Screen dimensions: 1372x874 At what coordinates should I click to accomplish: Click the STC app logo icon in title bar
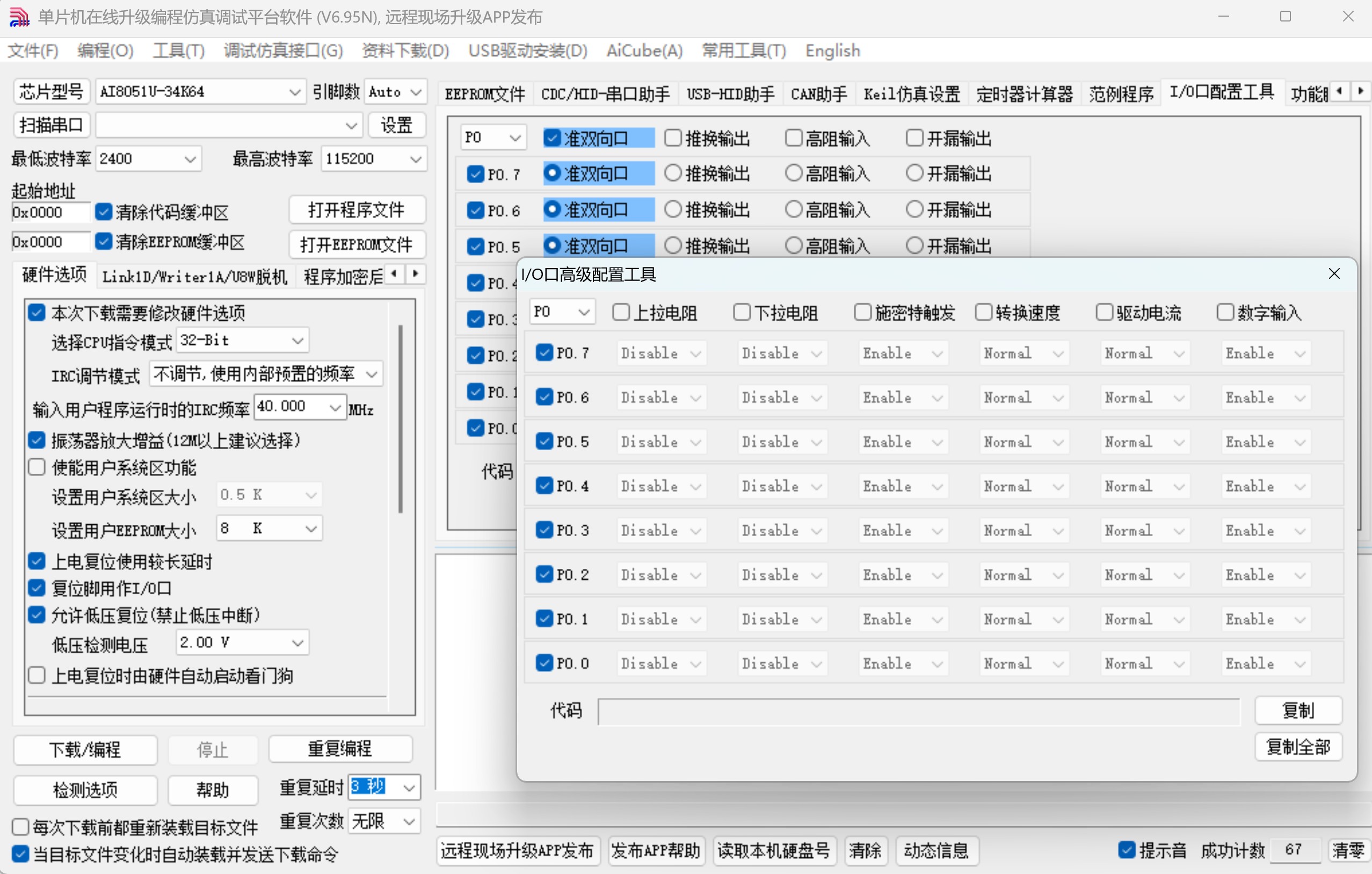click(19, 17)
